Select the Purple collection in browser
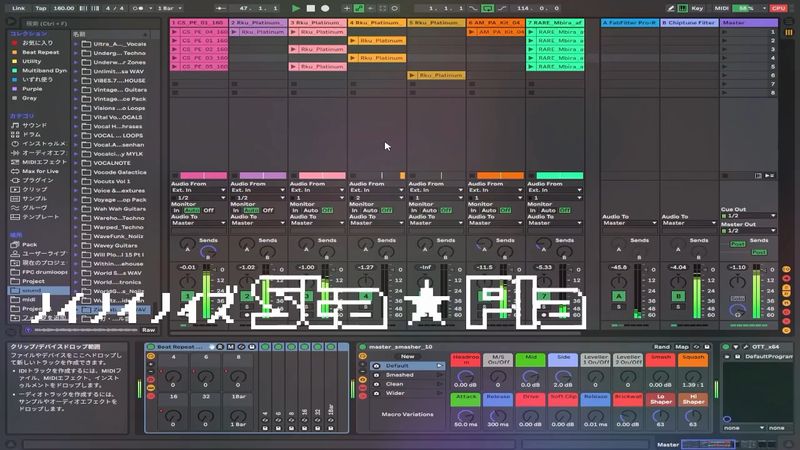 [x=33, y=89]
